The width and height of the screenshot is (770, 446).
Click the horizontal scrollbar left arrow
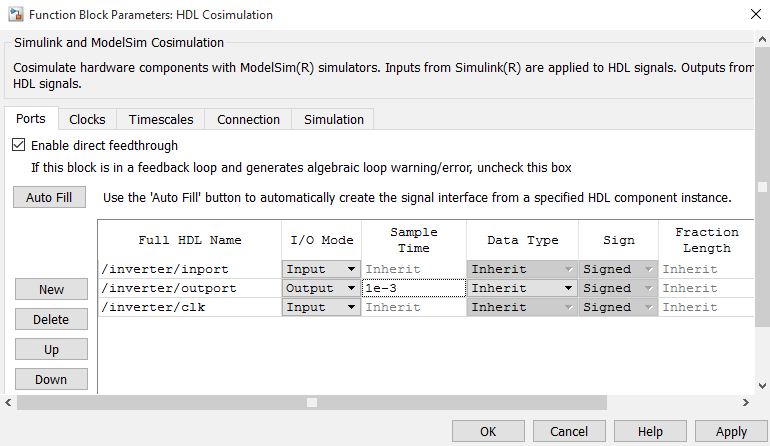8,402
